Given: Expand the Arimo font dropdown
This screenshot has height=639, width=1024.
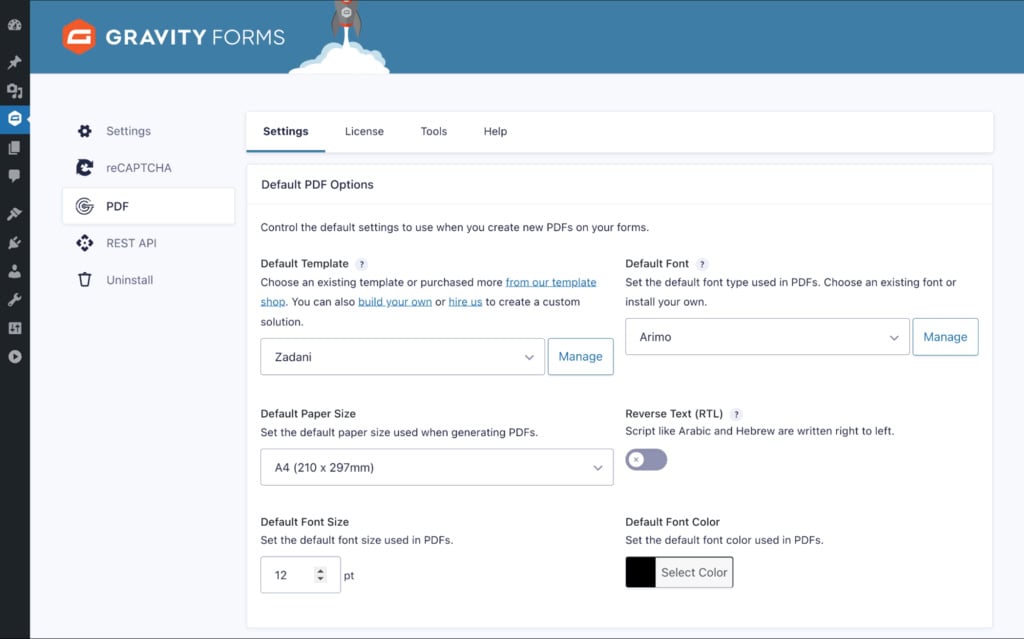Looking at the screenshot, I should click(x=767, y=337).
